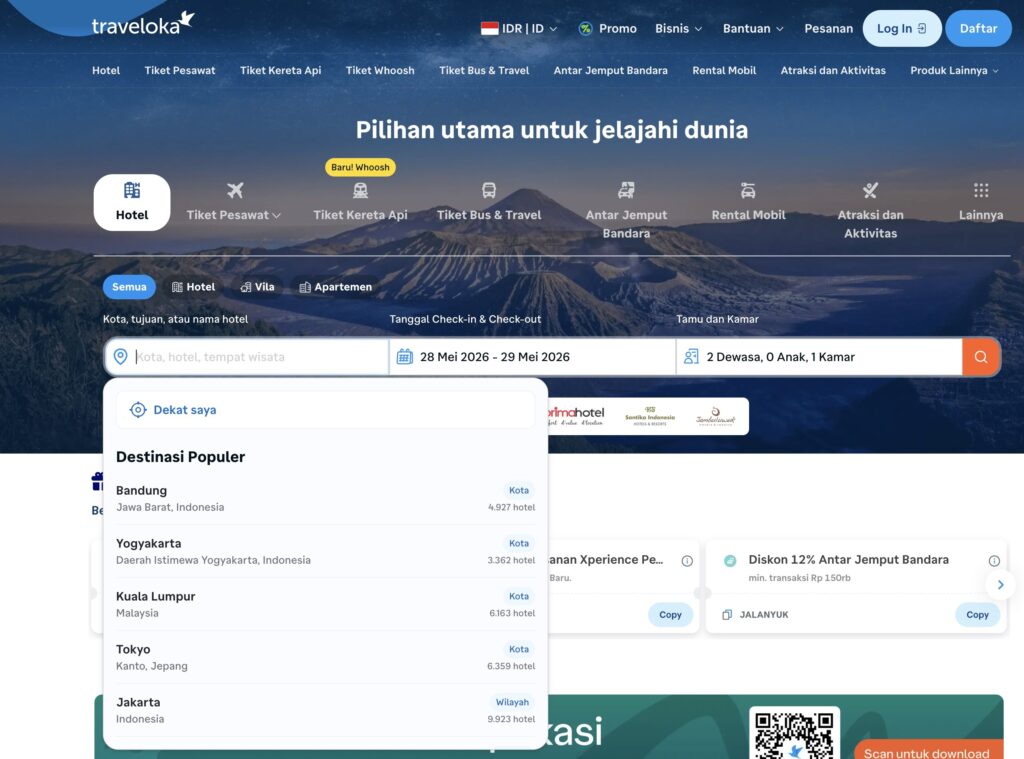Click the Traveloka logo
The height and width of the screenshot is (759, 1024).
pyautogui.click(x=142, y=24)
